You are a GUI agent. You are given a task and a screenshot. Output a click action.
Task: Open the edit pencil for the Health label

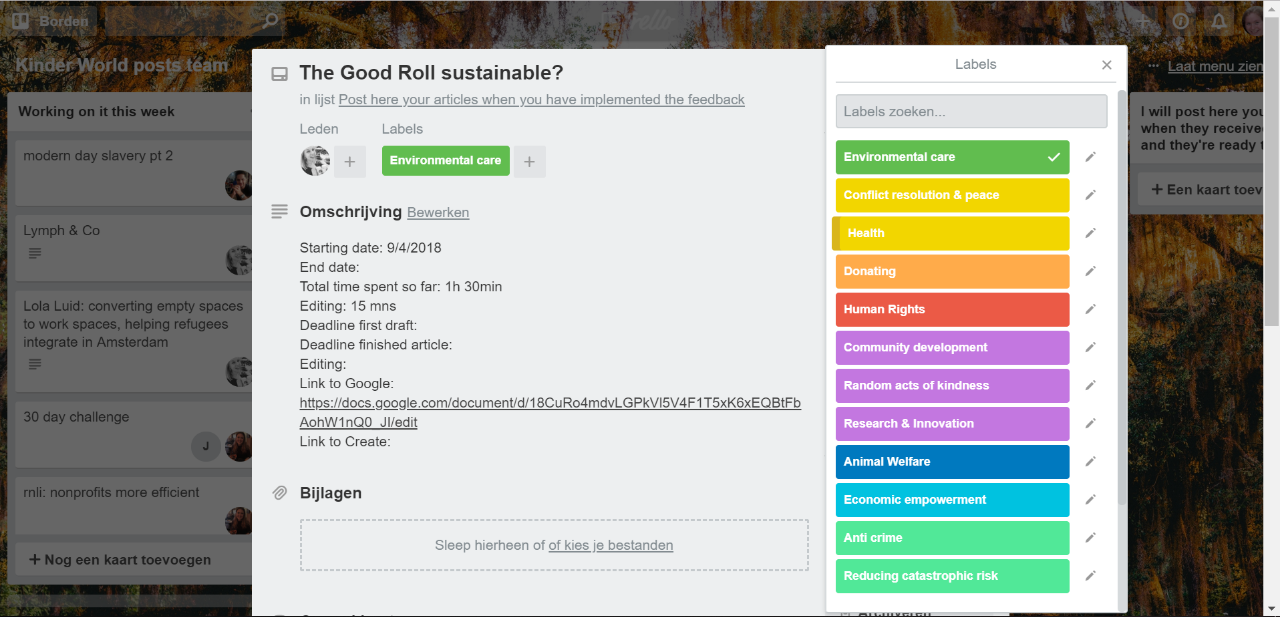pyautogui.click(x=1090, y=233)
